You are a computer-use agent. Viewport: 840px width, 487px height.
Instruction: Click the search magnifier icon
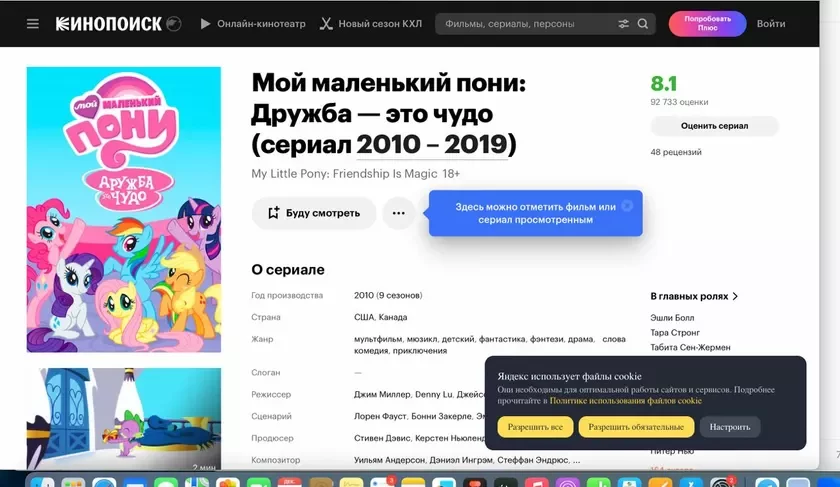tap(643, 24)
